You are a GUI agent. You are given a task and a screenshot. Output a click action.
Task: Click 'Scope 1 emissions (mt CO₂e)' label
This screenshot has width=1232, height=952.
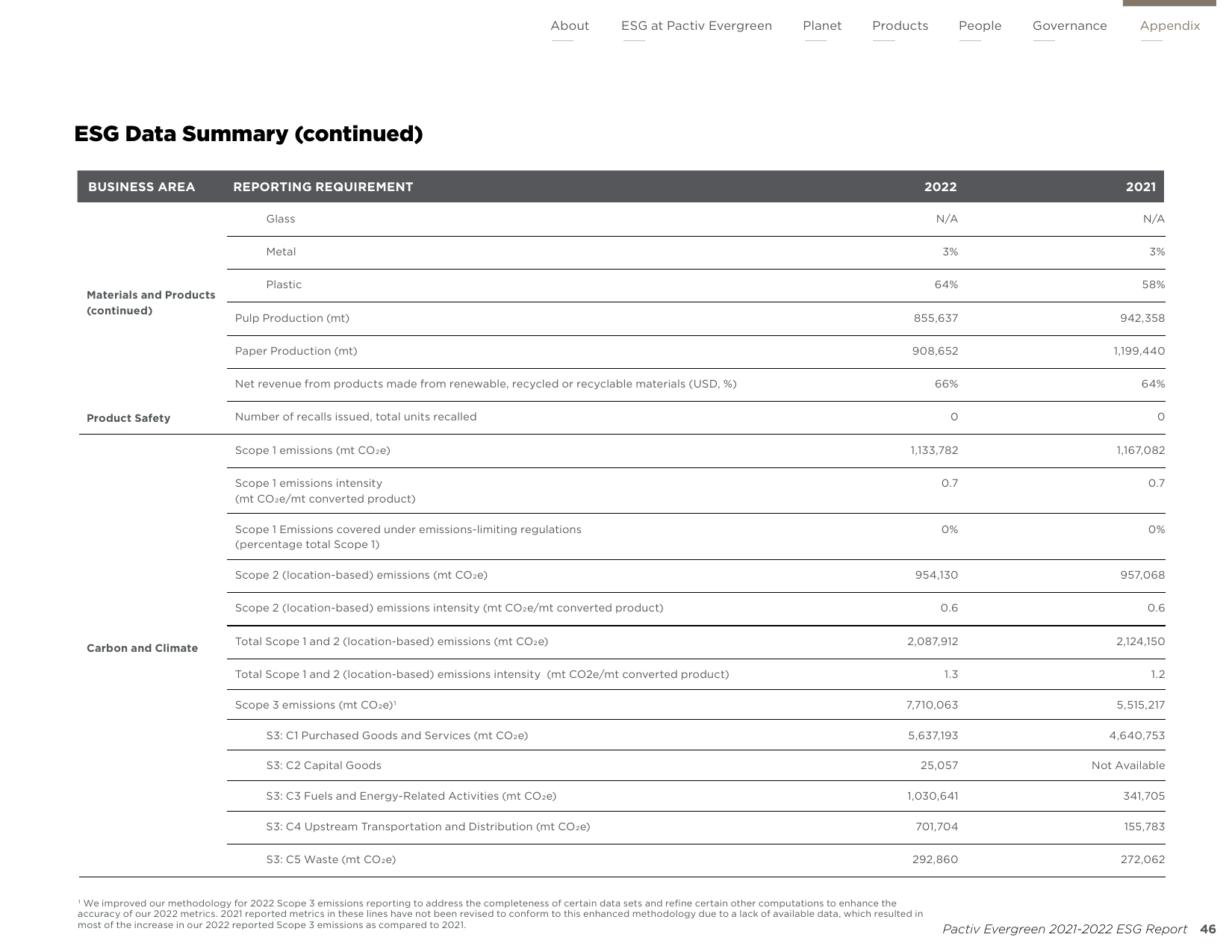[x=312, y=450]
